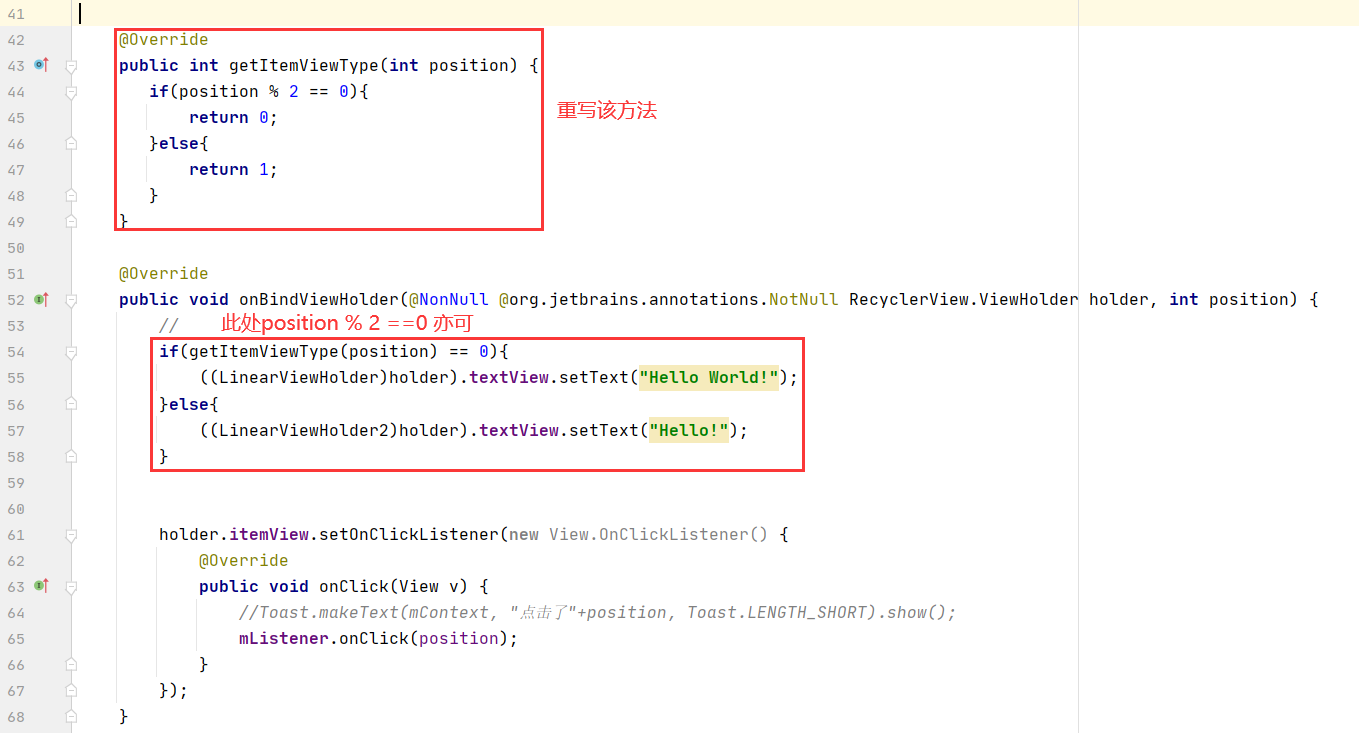
Task: Click line number 50 in the gutter
Action: pos(15,248)
